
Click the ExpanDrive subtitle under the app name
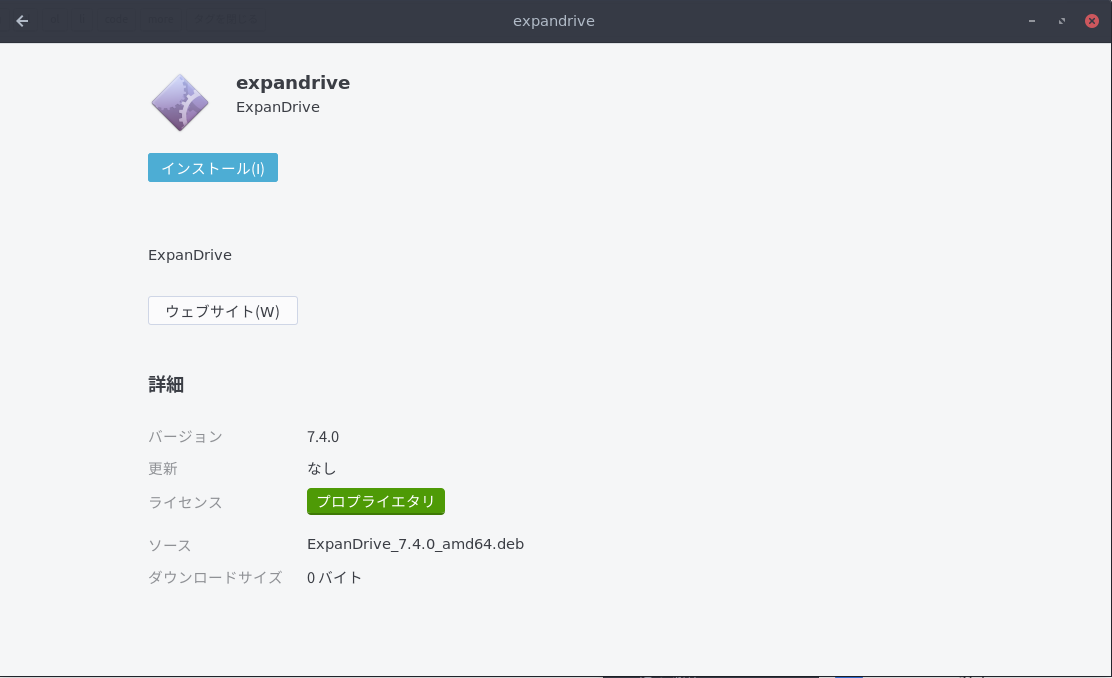[x=278, y=107]
